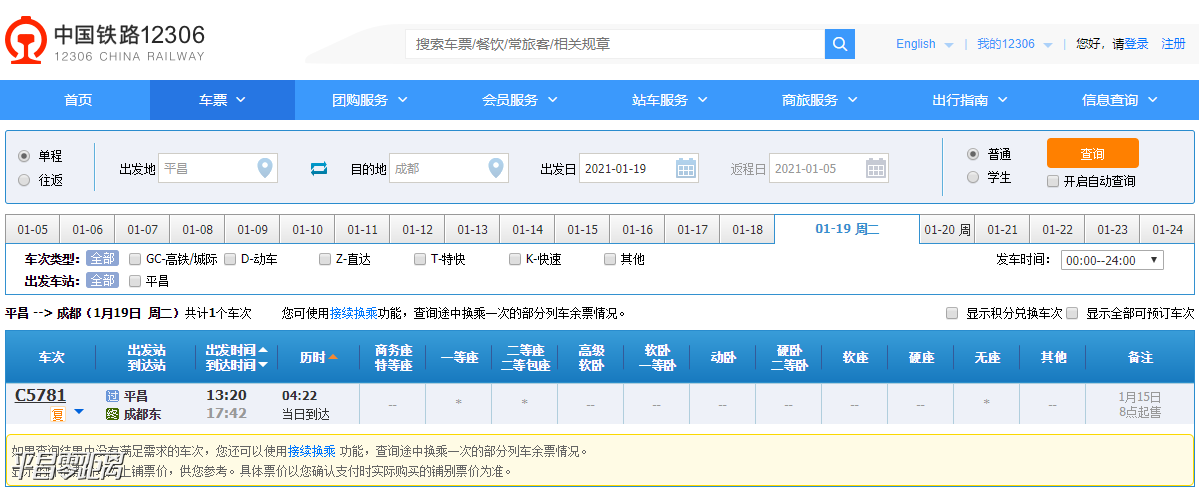The width and height of the screenshot is (1199, 490).
Task: Expand the 车票 navigation menu
Action: [x=223, y=100]
